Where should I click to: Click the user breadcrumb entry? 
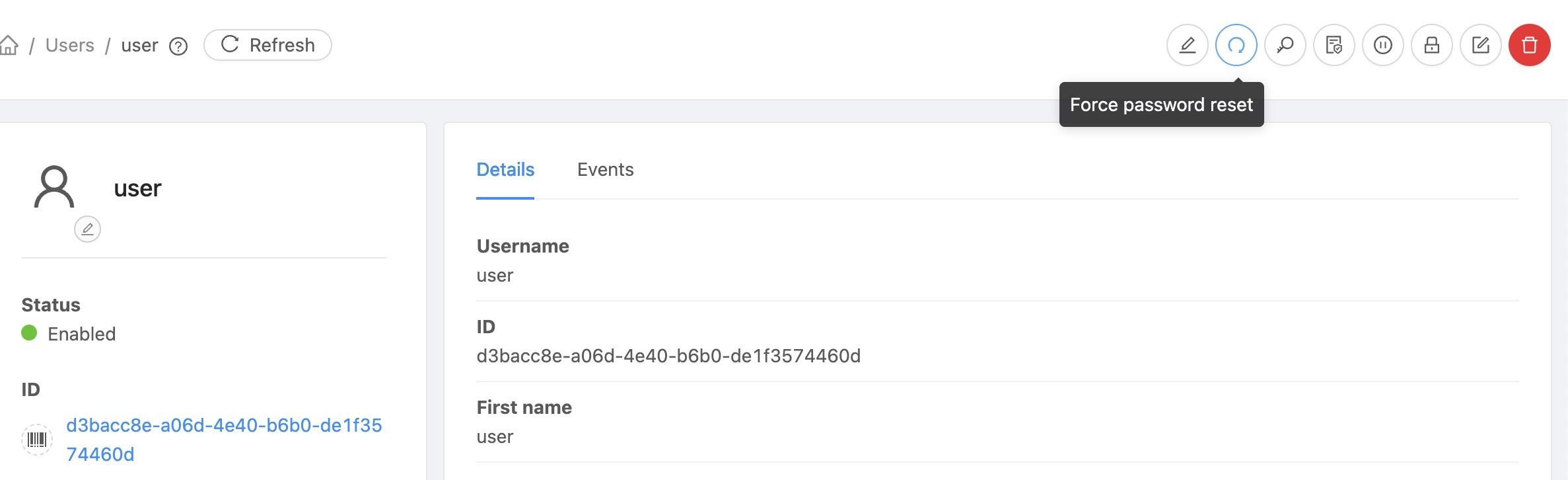(139, 45)
